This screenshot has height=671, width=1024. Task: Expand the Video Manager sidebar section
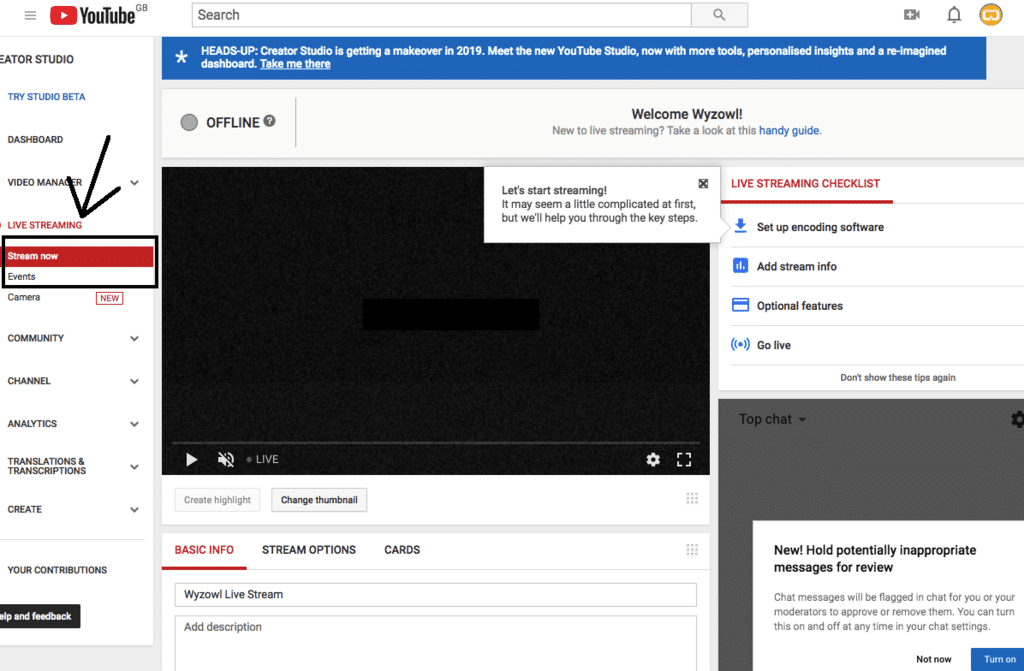[135, 182]
